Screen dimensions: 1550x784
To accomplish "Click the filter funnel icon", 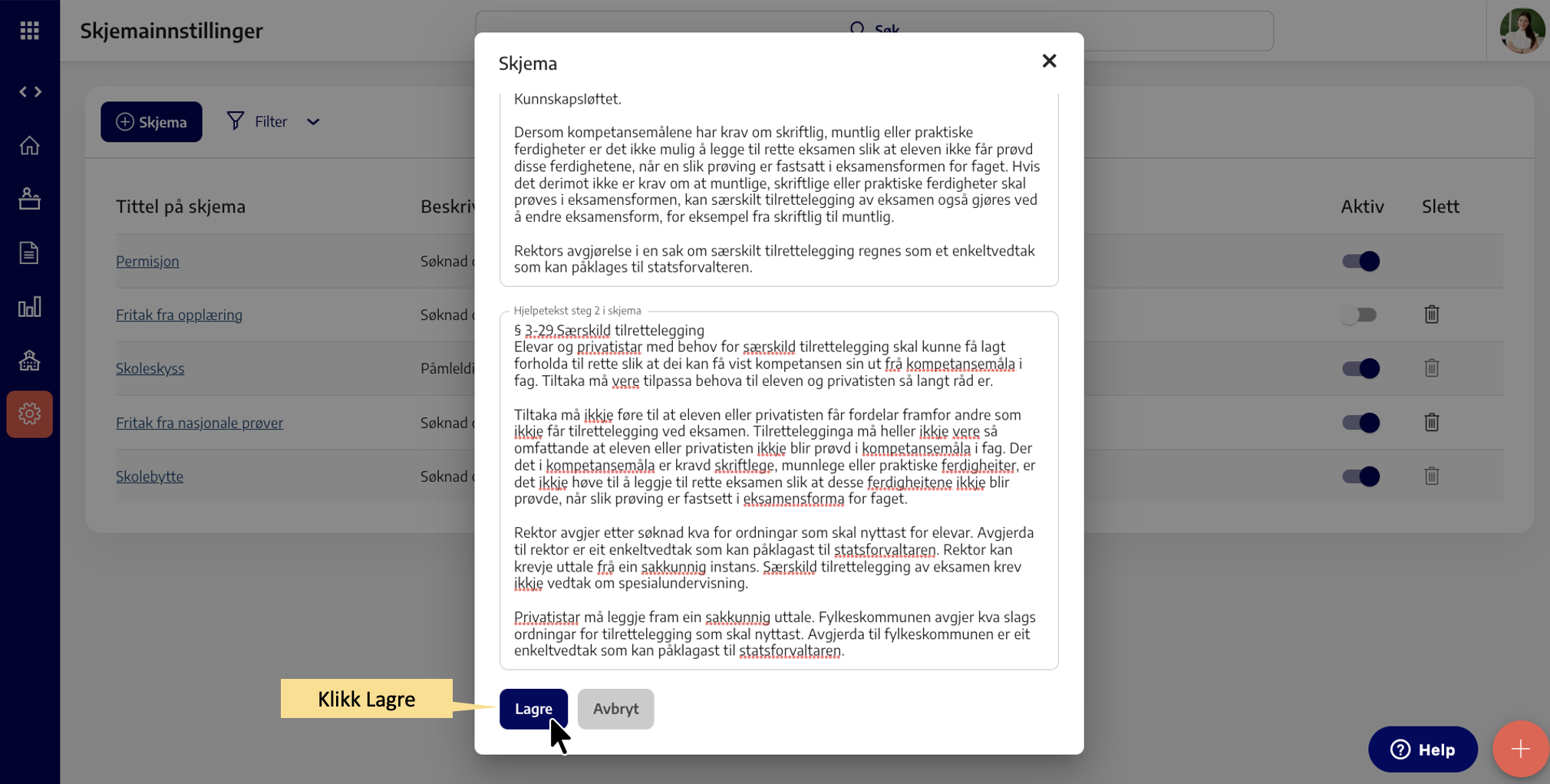I will pos(236,121).
